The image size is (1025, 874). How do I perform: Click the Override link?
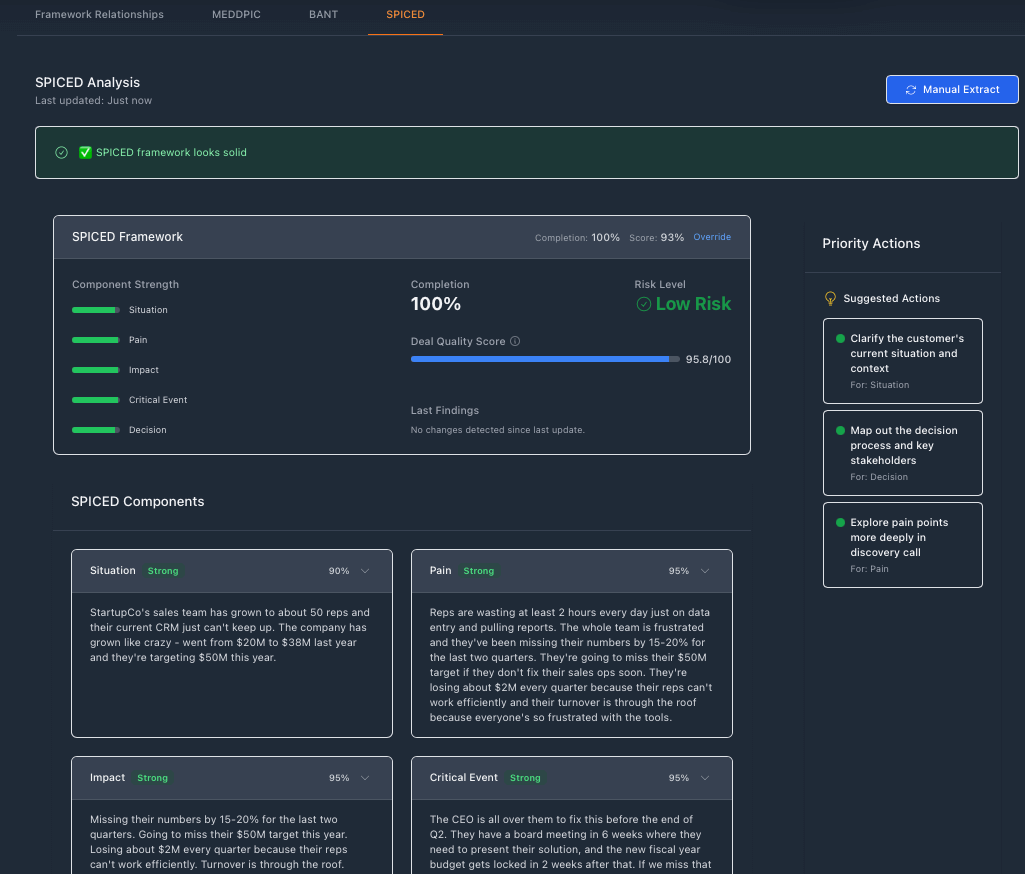[x=711, y=237]
